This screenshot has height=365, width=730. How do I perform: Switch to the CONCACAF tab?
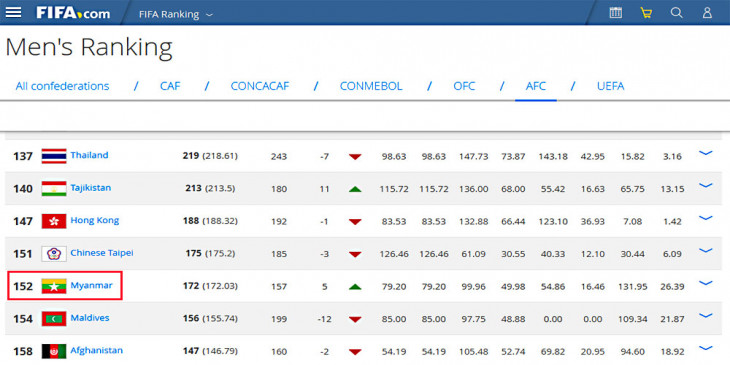260,86
